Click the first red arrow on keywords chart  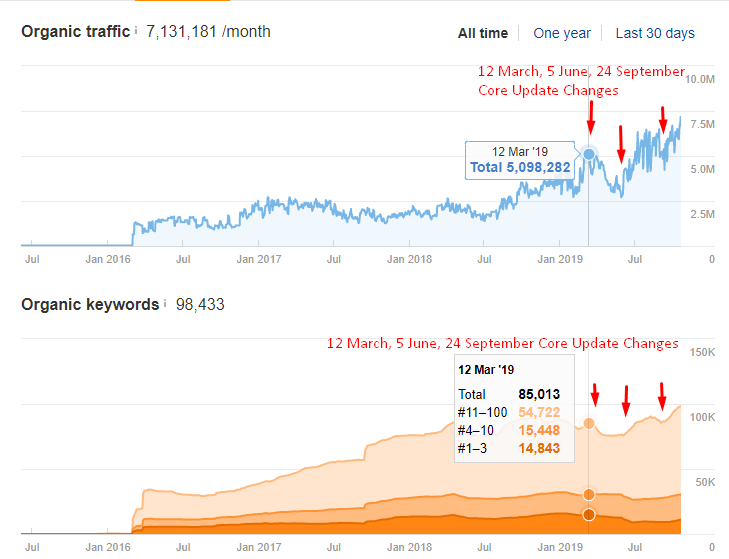(x=594, y=394)
